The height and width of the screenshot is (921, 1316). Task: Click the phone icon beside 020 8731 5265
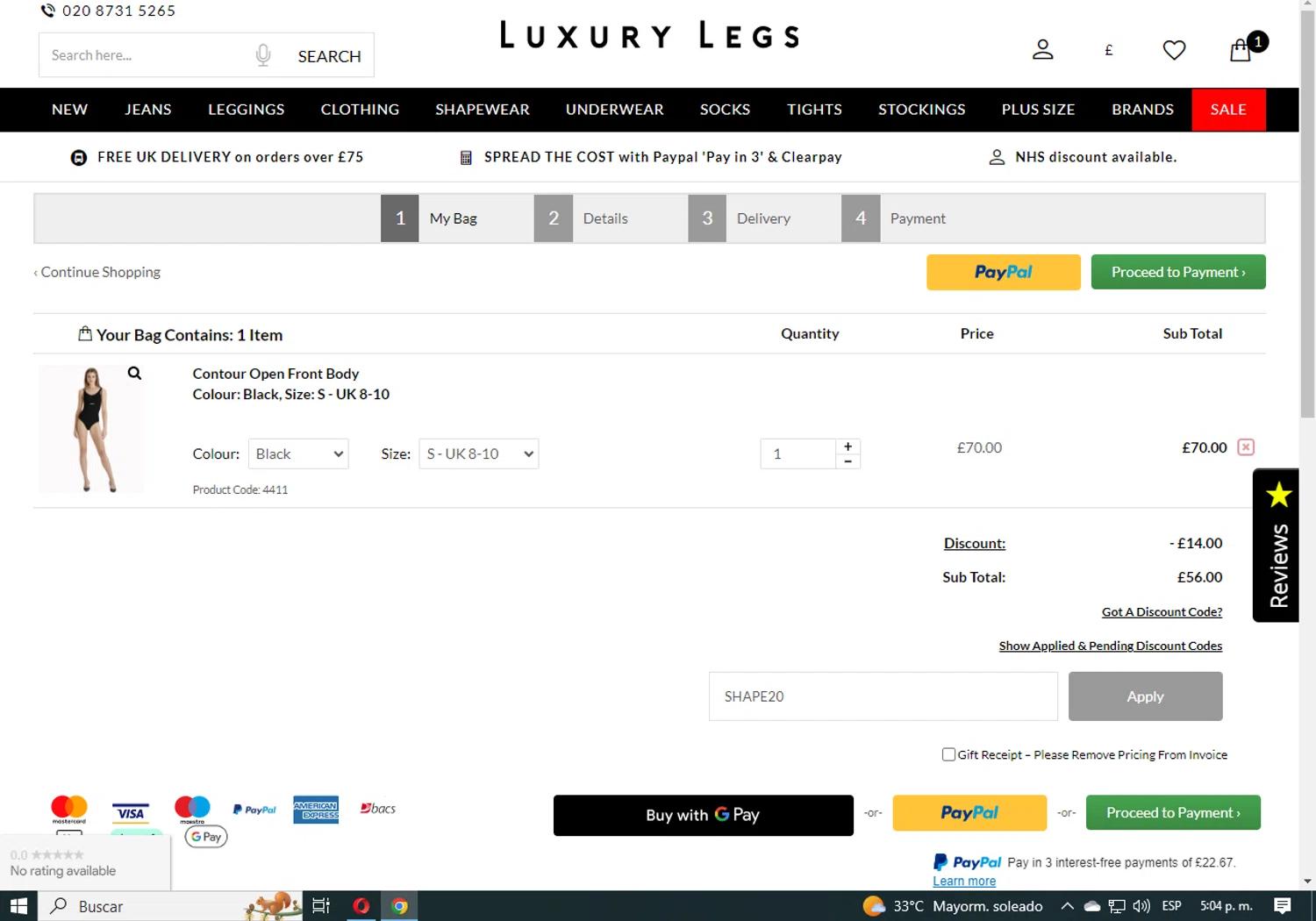(x=47, y=11)
